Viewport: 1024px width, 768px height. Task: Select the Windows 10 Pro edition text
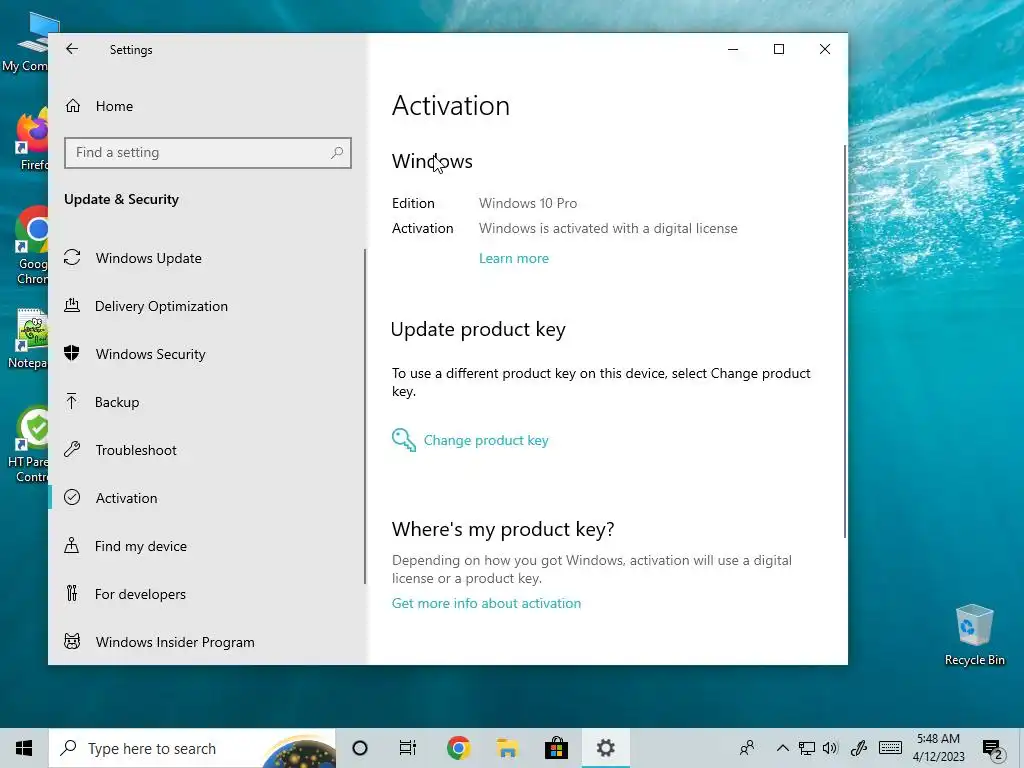coord(528,204)
